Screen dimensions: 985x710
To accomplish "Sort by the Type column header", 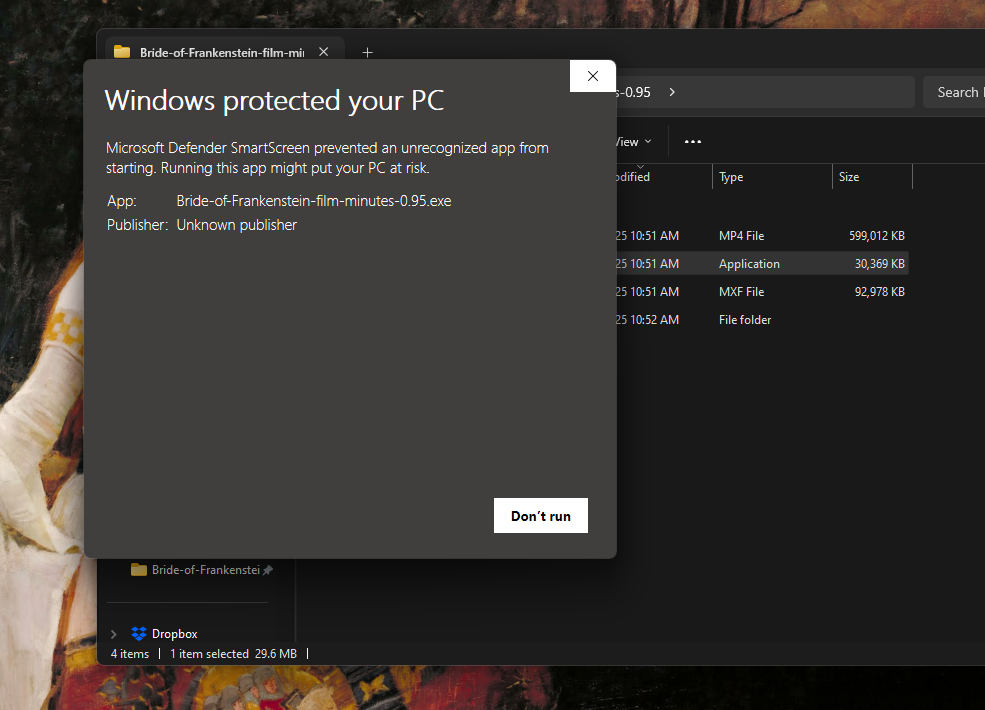I will tap(772, 177).
